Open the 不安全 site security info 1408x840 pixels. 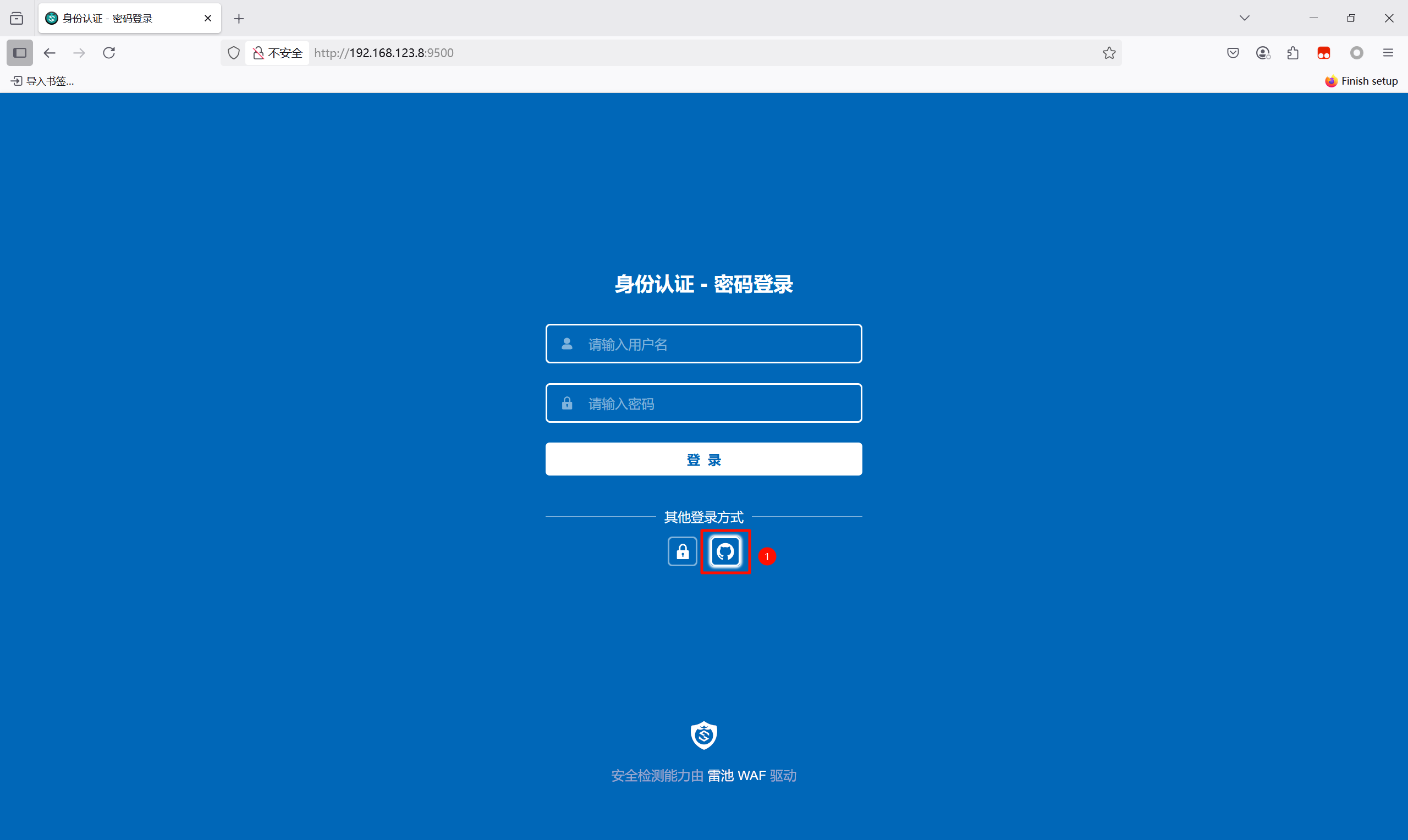click(278, 53)
